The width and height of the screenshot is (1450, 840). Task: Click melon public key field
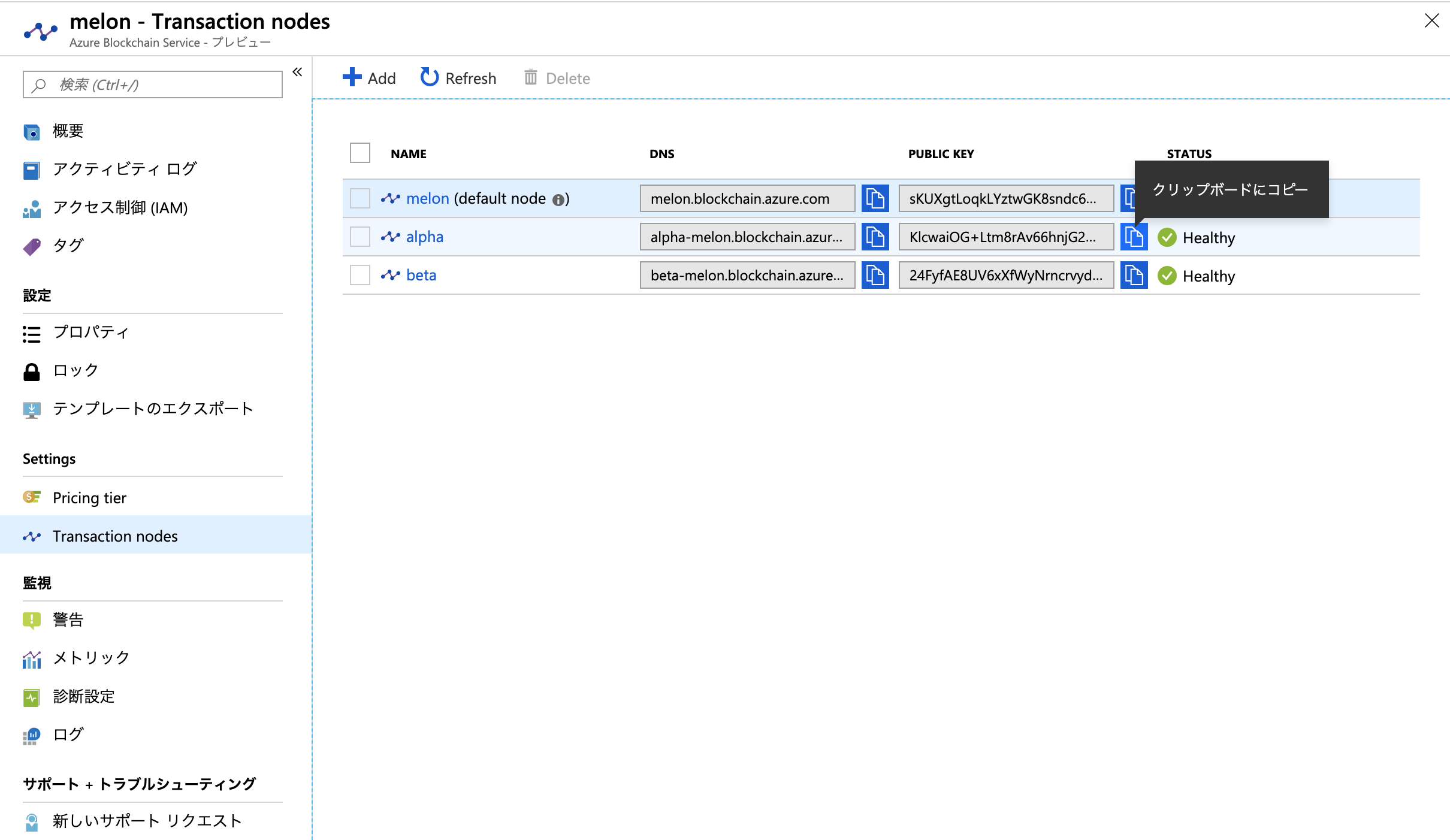(x=1006, y=198)
